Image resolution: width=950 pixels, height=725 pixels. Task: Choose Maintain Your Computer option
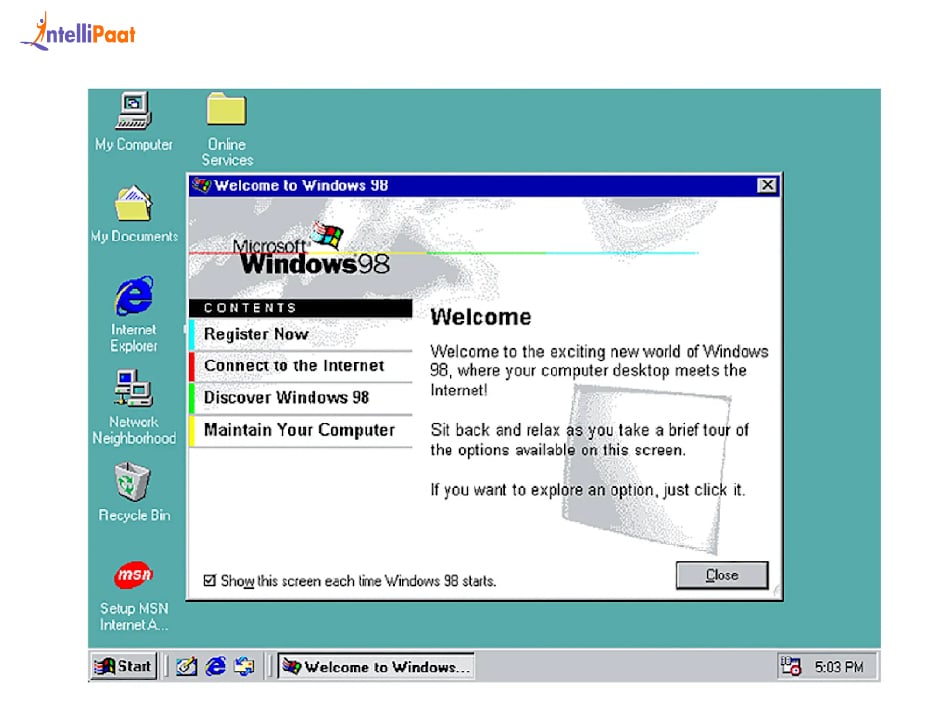(301, 430)
